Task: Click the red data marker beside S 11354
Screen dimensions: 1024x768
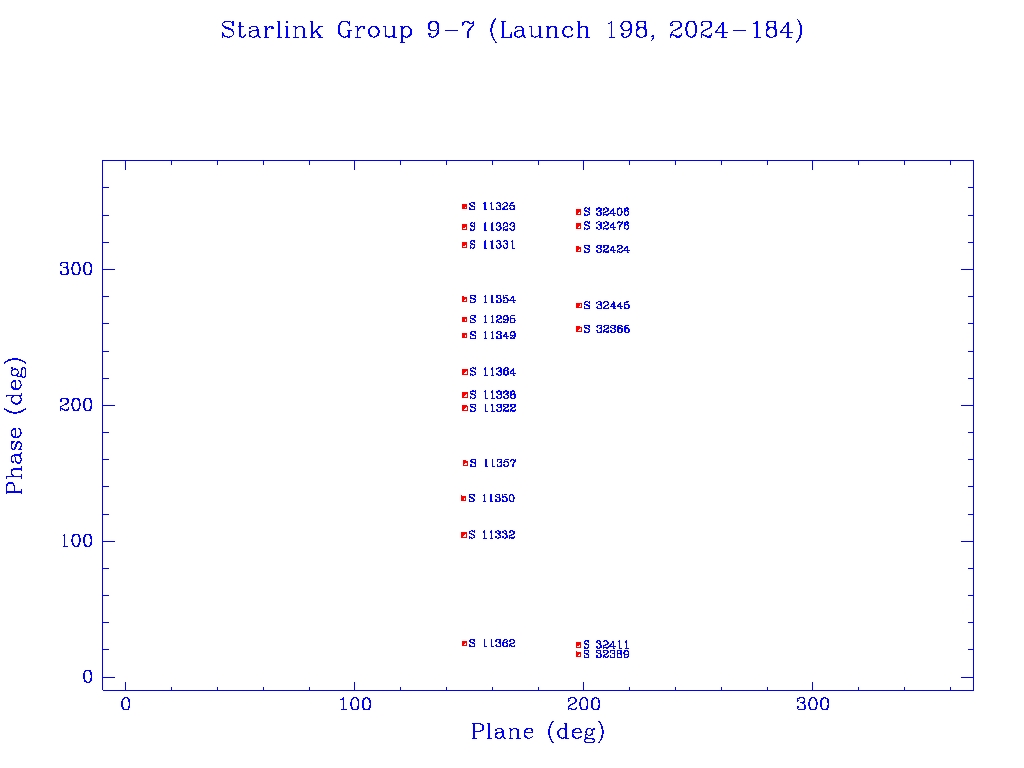Action: (465, 299)
